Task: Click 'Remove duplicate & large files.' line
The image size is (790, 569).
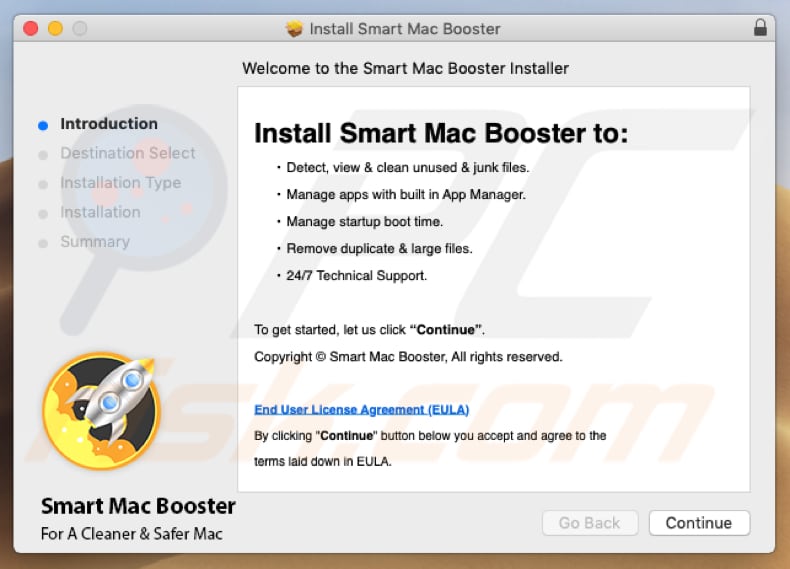Action: coord(379,248)
